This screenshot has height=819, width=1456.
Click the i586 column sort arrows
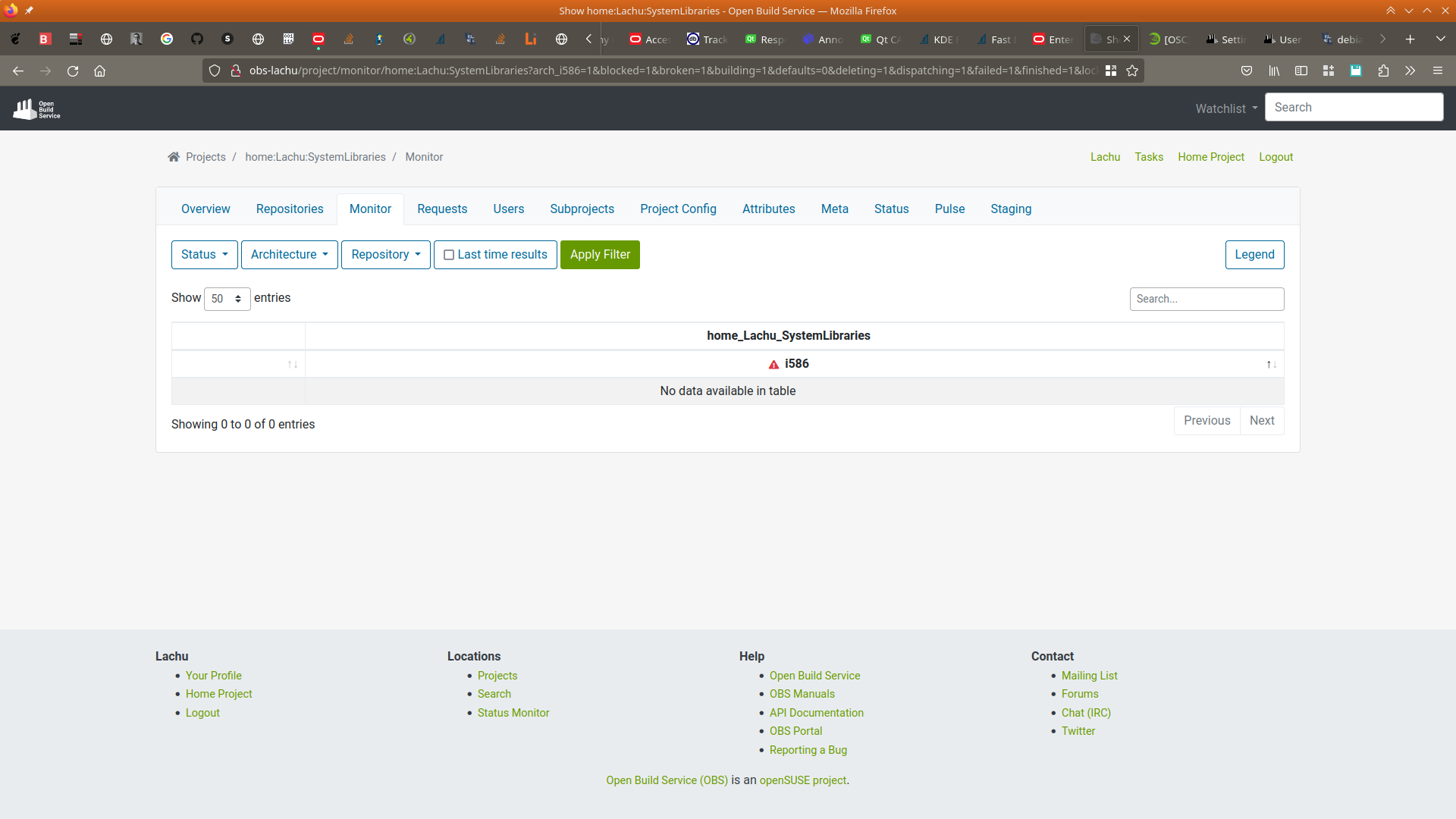coord(1271,365)
